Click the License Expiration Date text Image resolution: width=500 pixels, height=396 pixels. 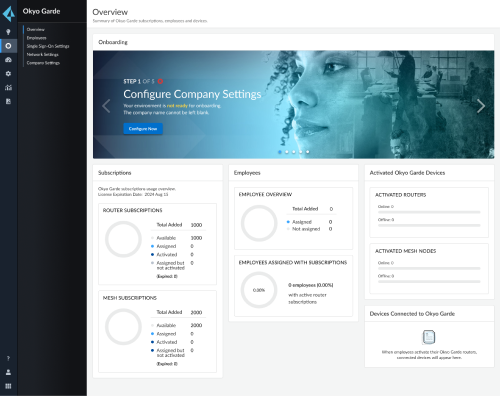[133, 194]
